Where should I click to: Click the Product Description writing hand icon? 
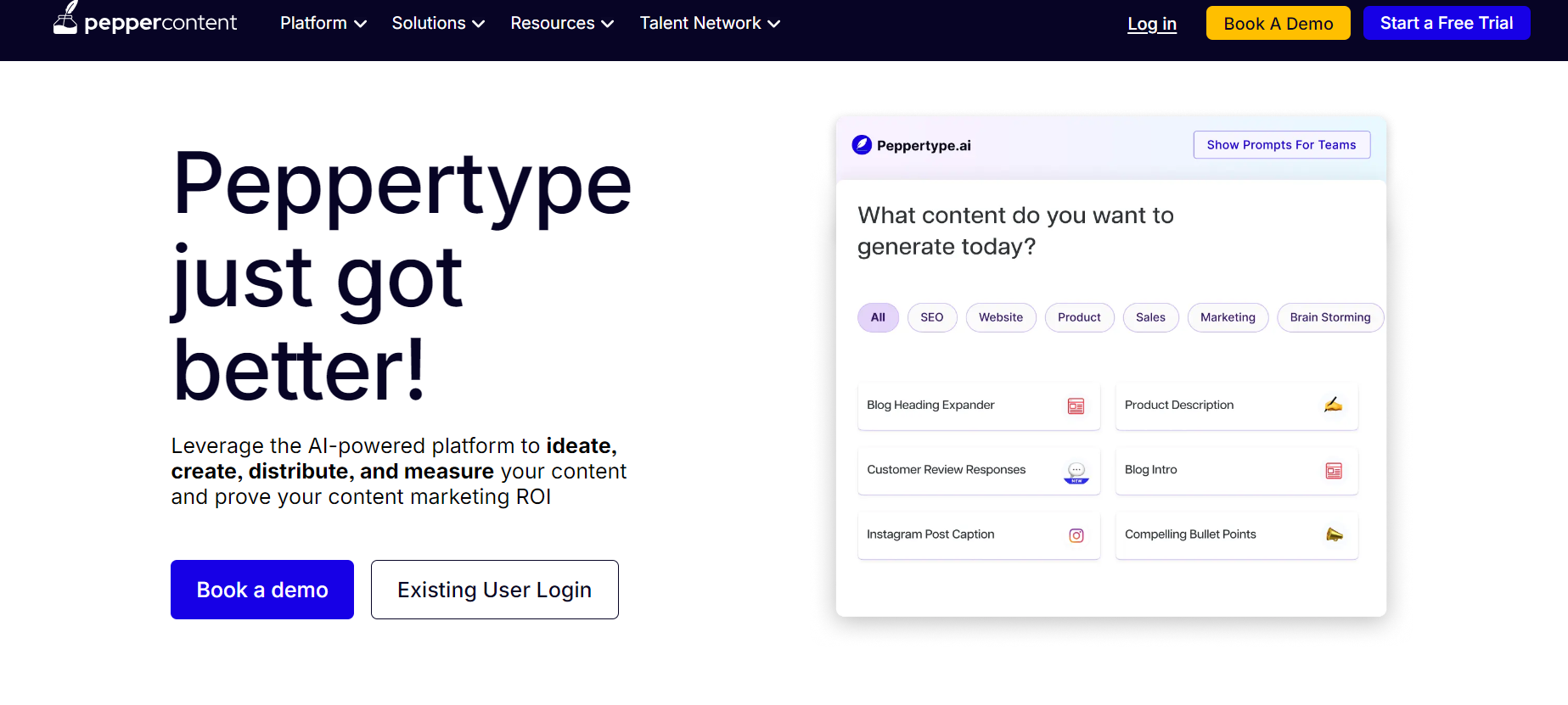pyautogui.click(x=1333, y=406)
